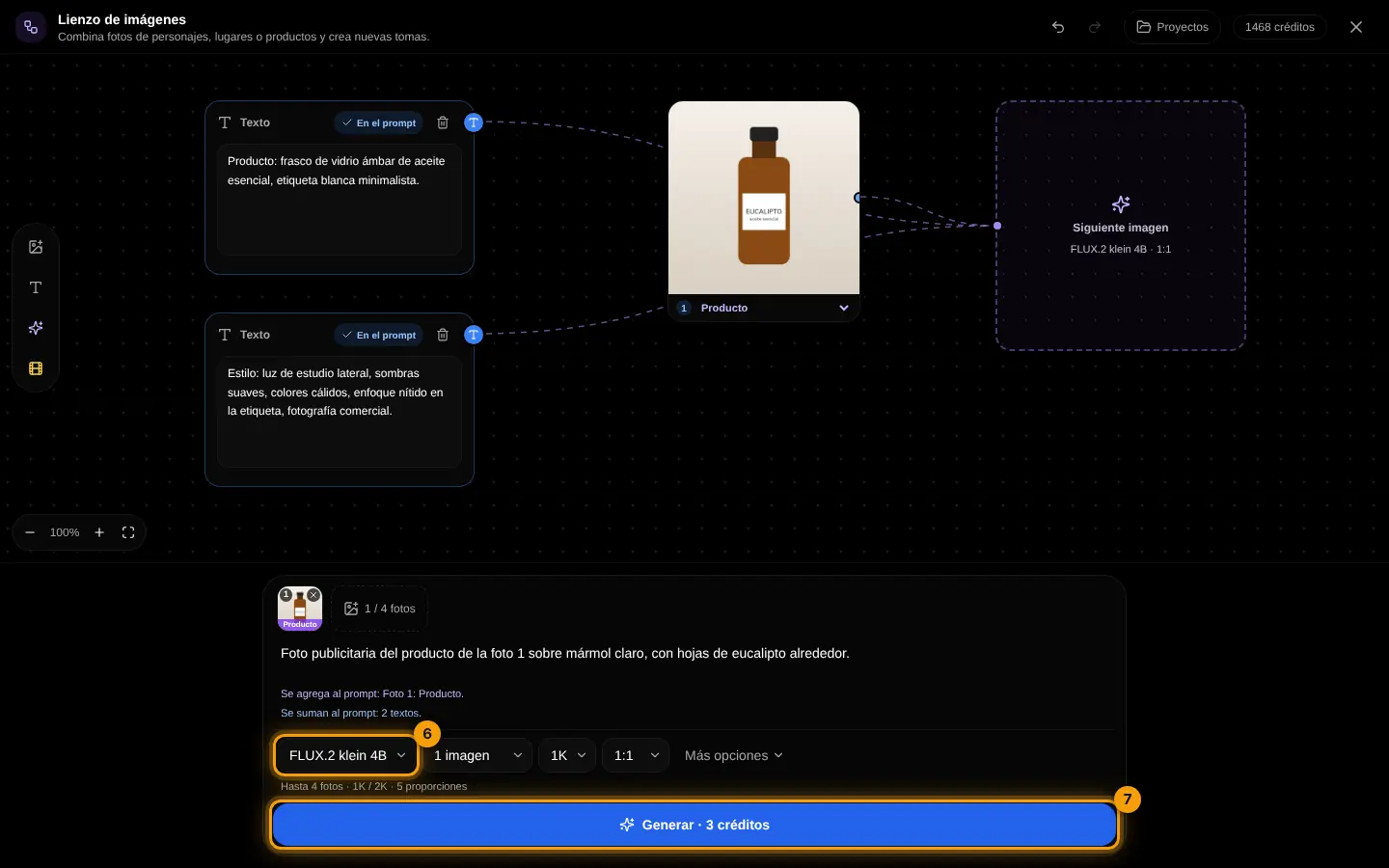1389x868 pixels.
Task: Delete the Estilo text node with the trash icon
Action: 443,335
